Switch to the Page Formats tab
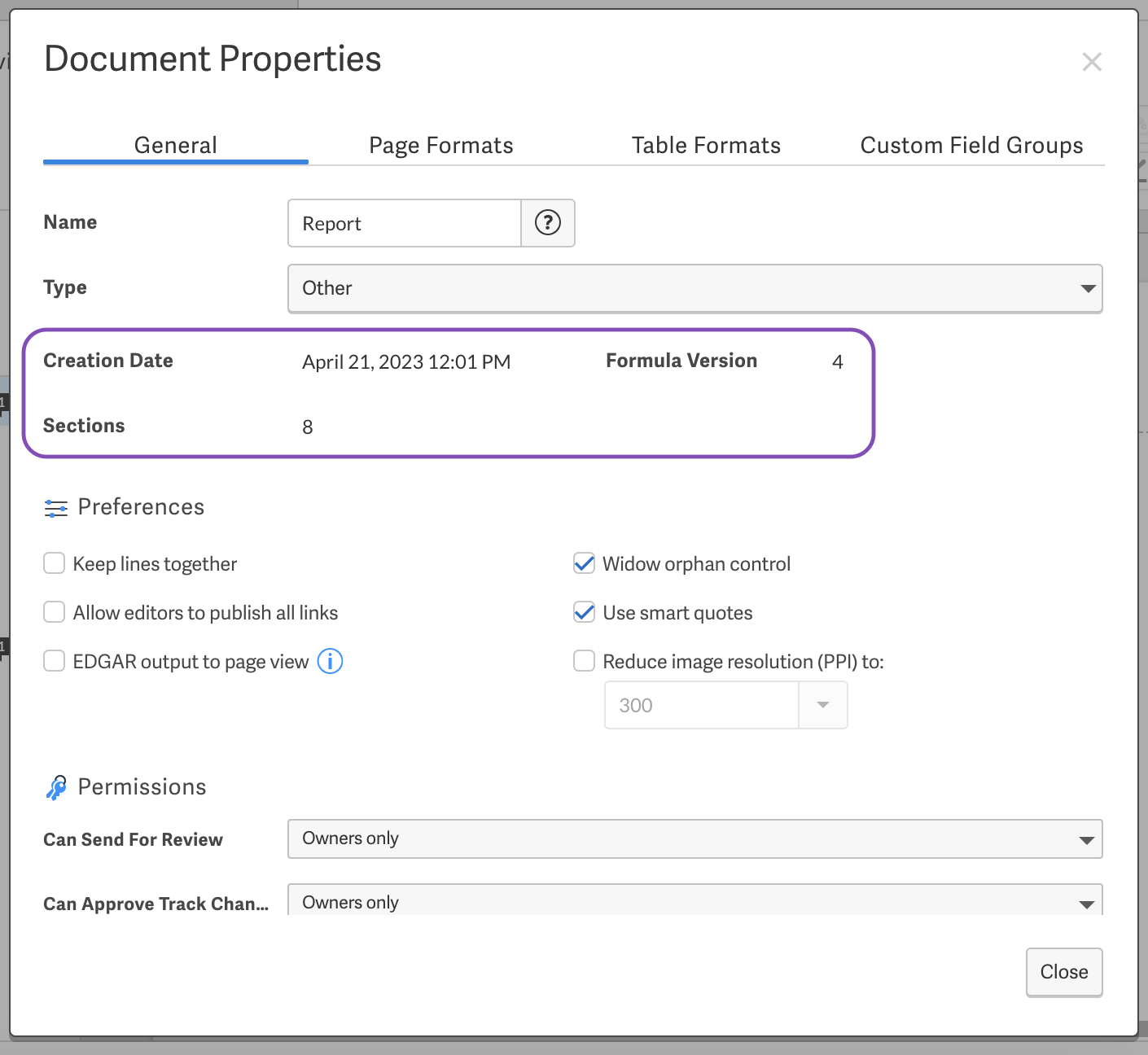1148x1055 pixels. click(440, 146)
